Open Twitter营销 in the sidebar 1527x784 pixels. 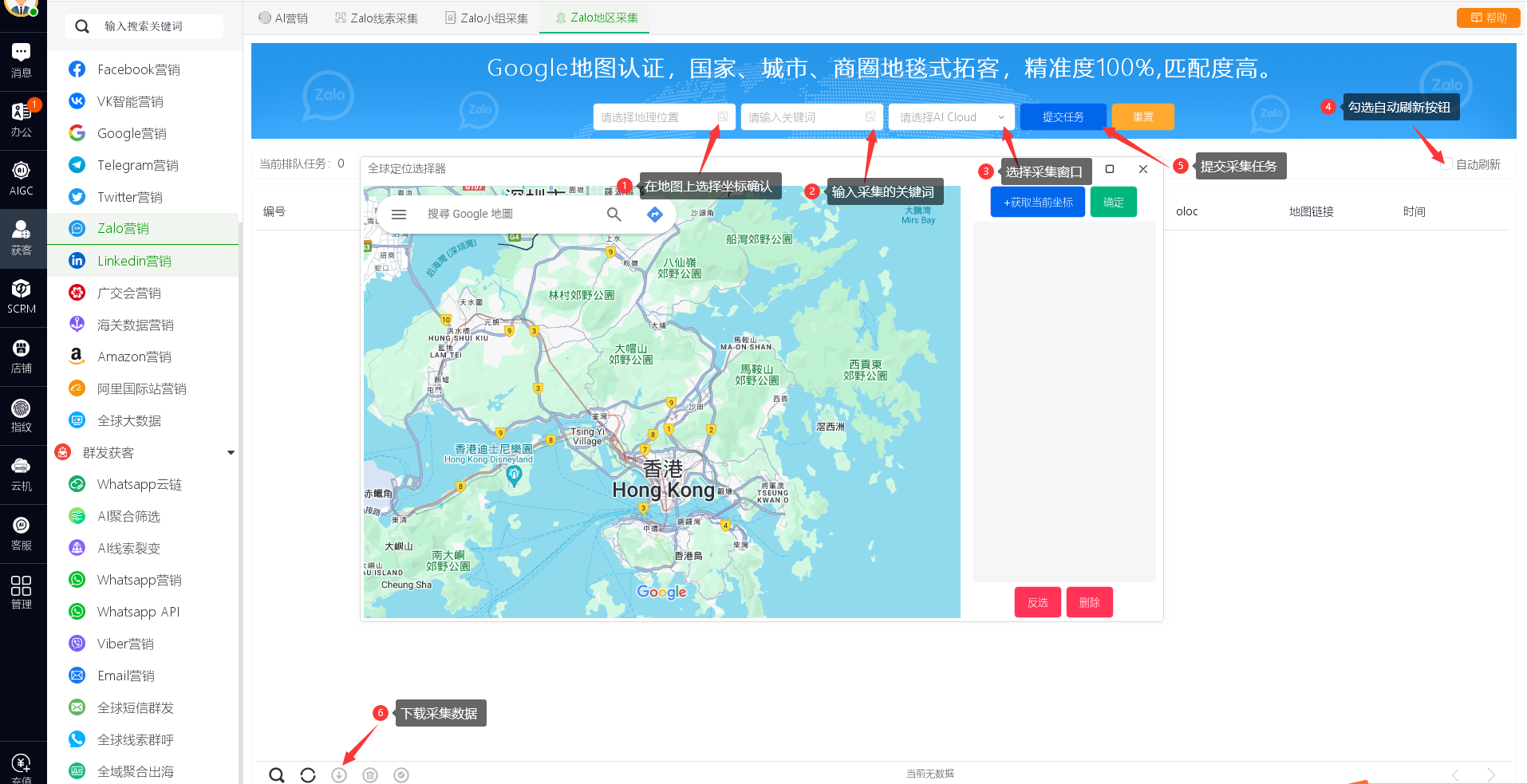coord(130,197)
